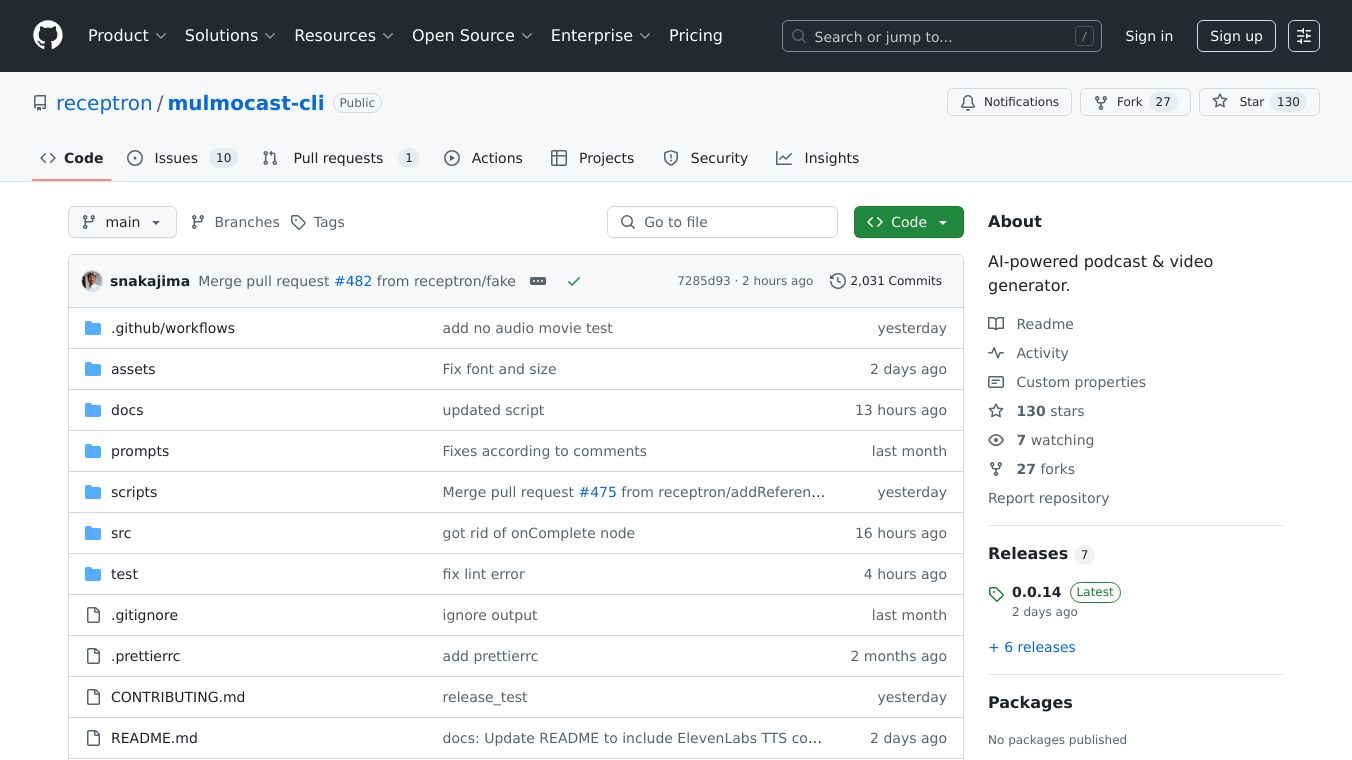The height and width of the screenshot is (760, 1352).
Task: Click the commit history clock icon
Action: (x=837, y=281)
